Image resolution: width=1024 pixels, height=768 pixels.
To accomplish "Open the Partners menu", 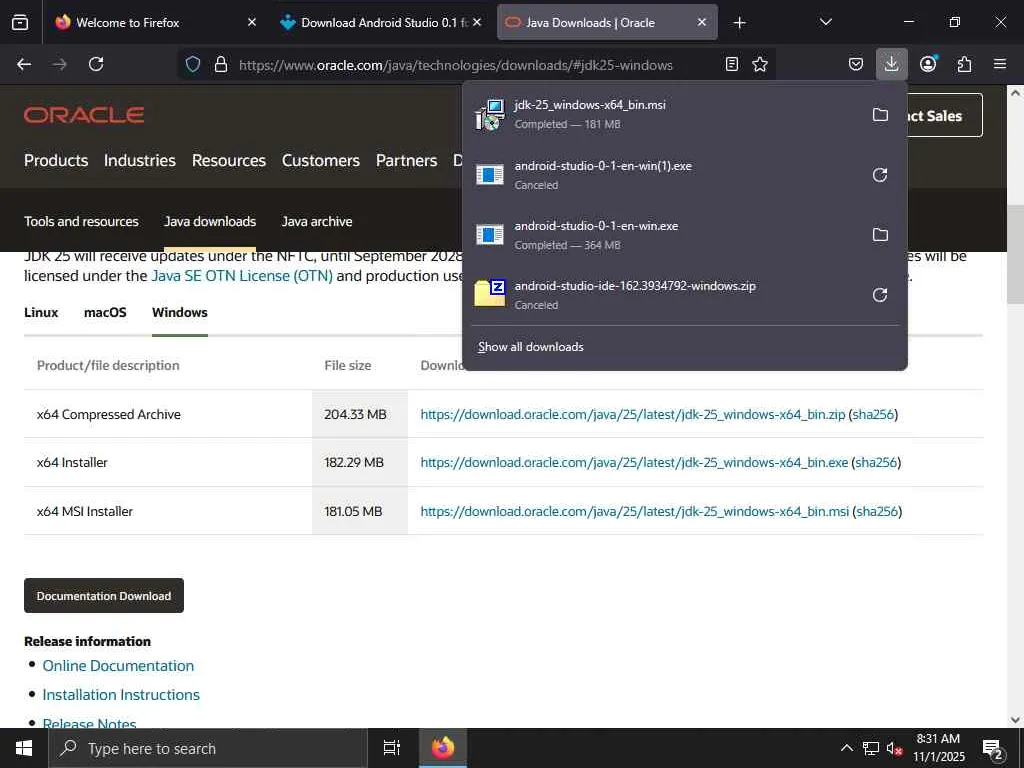I will tap(406, 160).
